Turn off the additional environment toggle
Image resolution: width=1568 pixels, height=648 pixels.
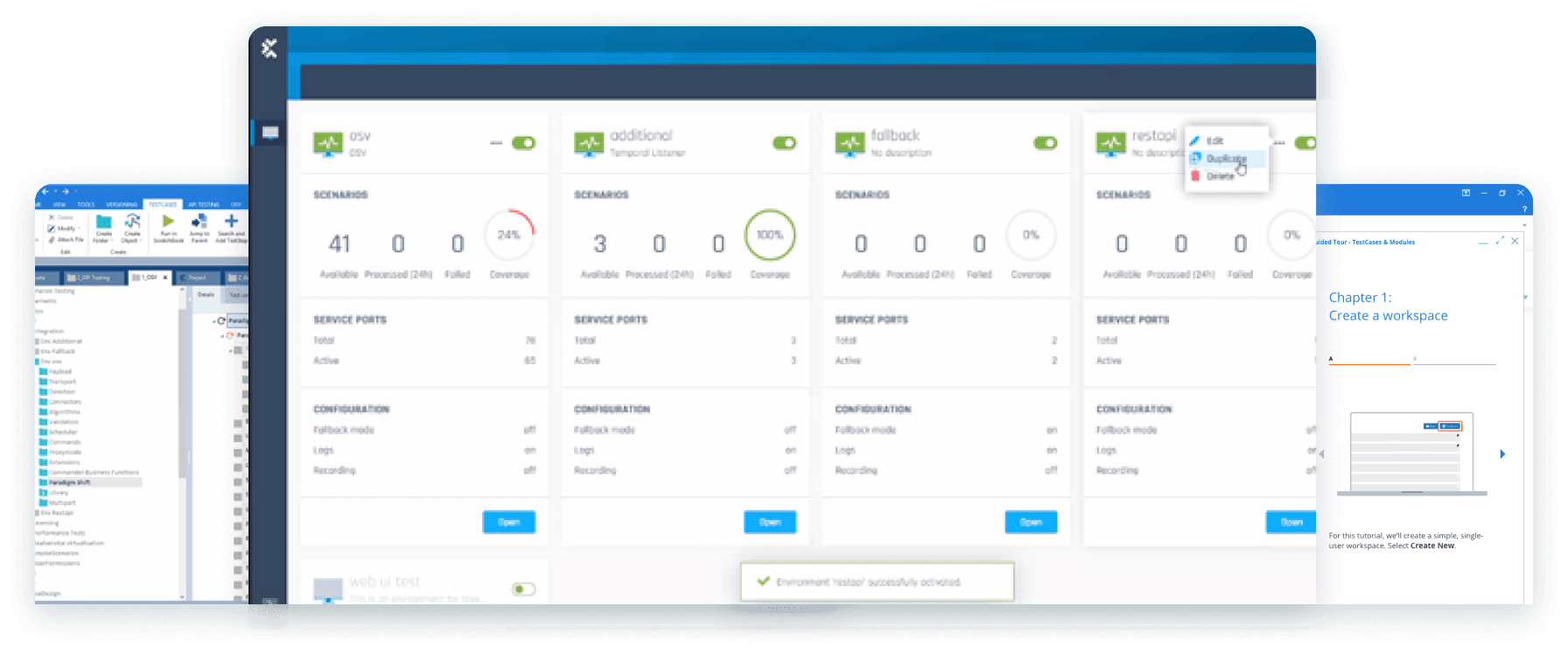784,143
